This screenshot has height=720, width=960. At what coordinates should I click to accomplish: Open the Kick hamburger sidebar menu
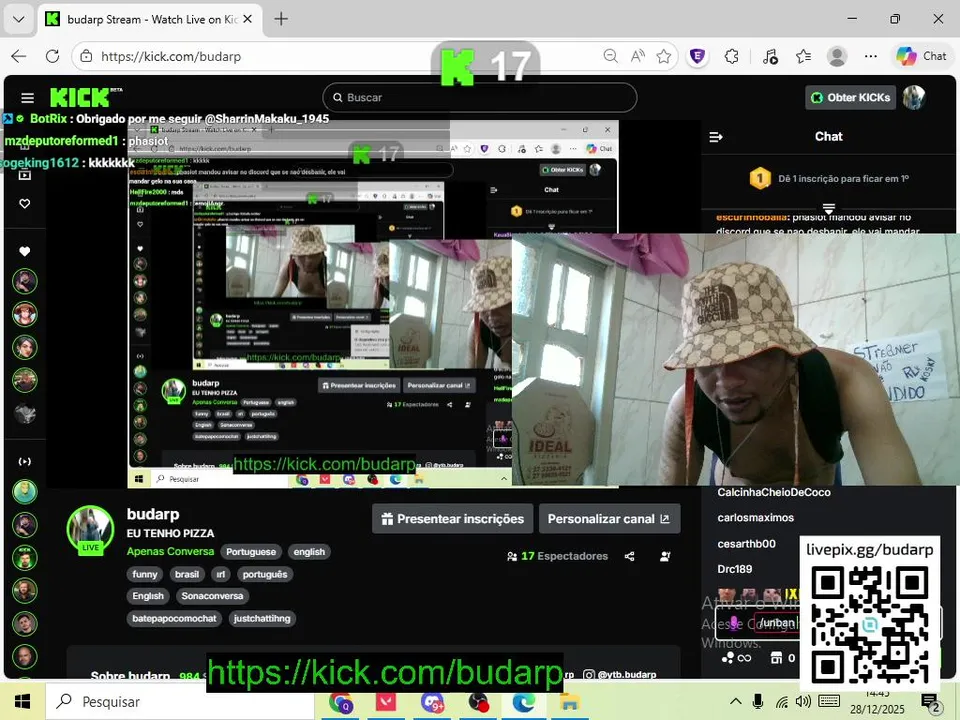click(27, 98)
